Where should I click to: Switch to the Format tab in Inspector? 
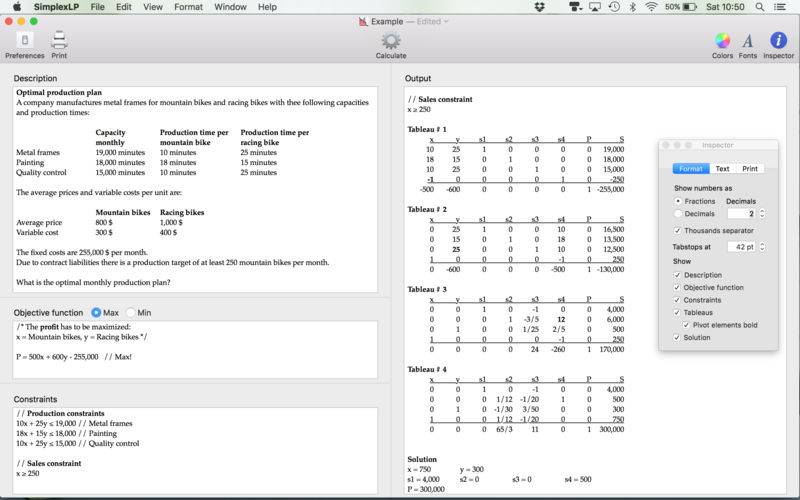tap(691, 168)
